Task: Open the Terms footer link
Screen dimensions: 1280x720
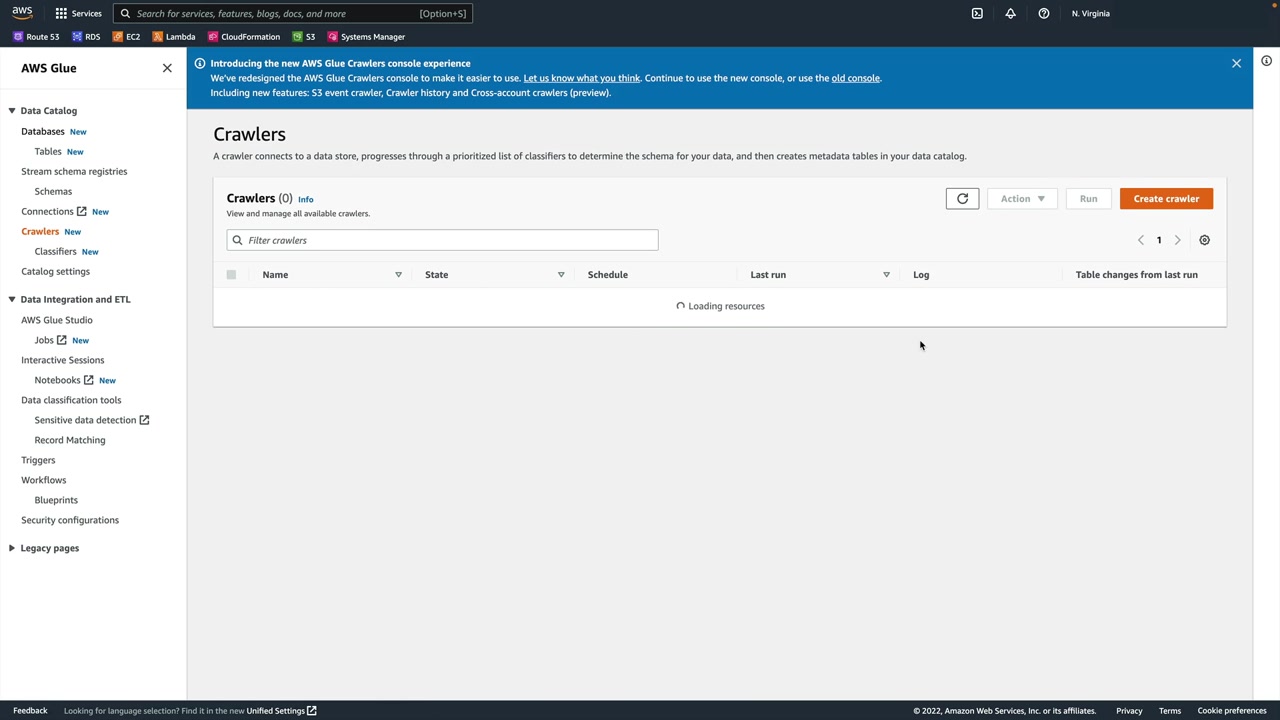Action: (x=1170, y=711)
